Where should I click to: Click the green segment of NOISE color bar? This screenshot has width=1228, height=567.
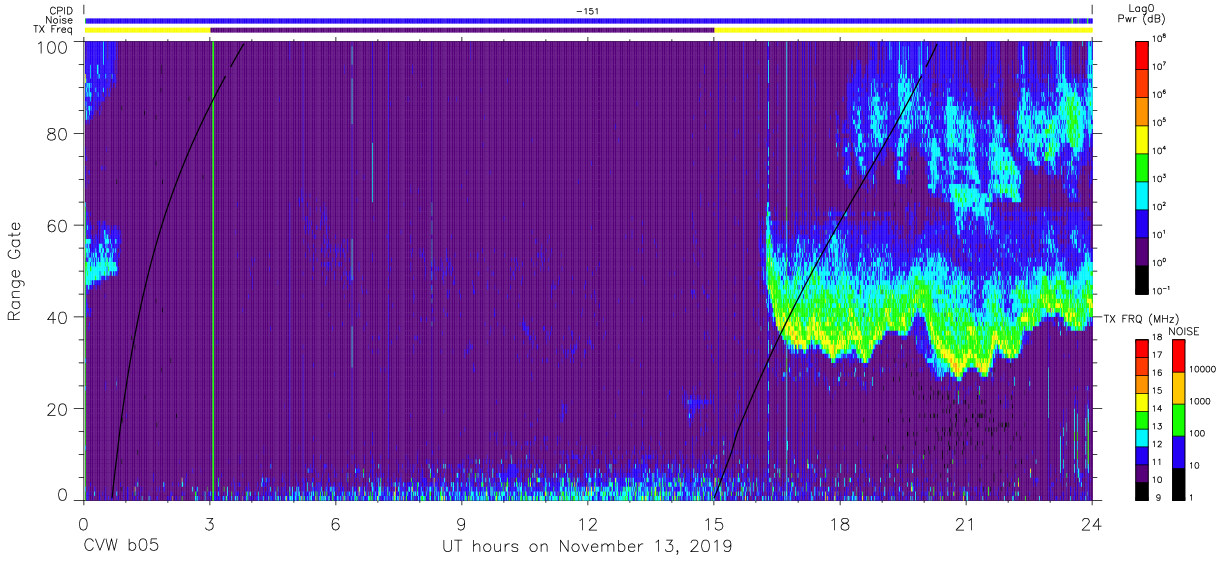click(1177, 419)
